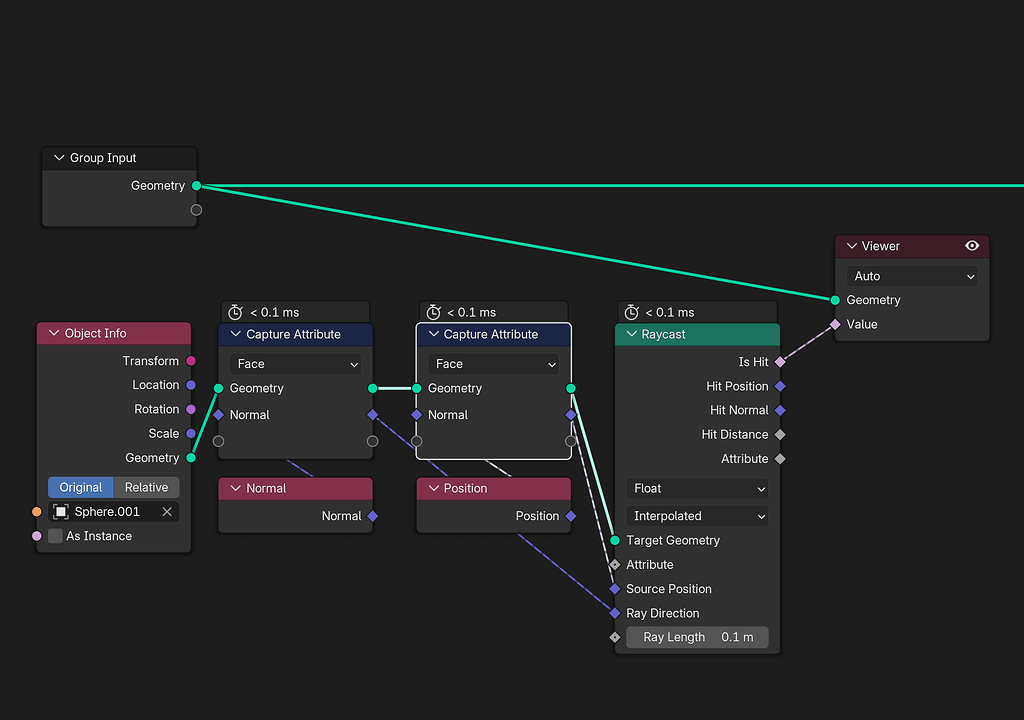Click the Raycast Hit Distance output socket
Image resolution: width=1024 pixels, height=720 pixels.
(x=780, y=434)
